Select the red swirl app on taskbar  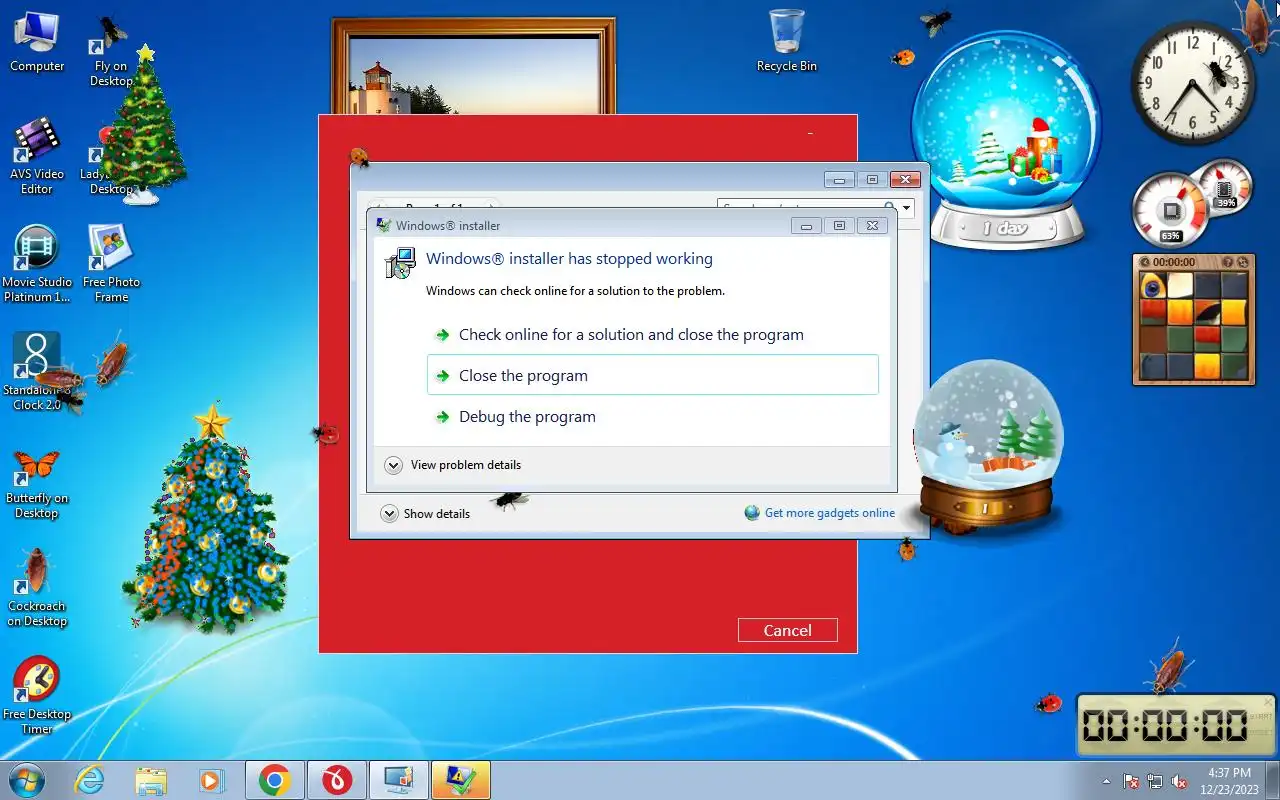[337, 780]
